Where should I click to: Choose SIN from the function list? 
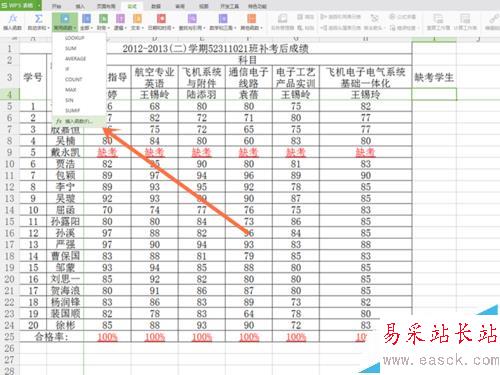(x=79, y=100)
